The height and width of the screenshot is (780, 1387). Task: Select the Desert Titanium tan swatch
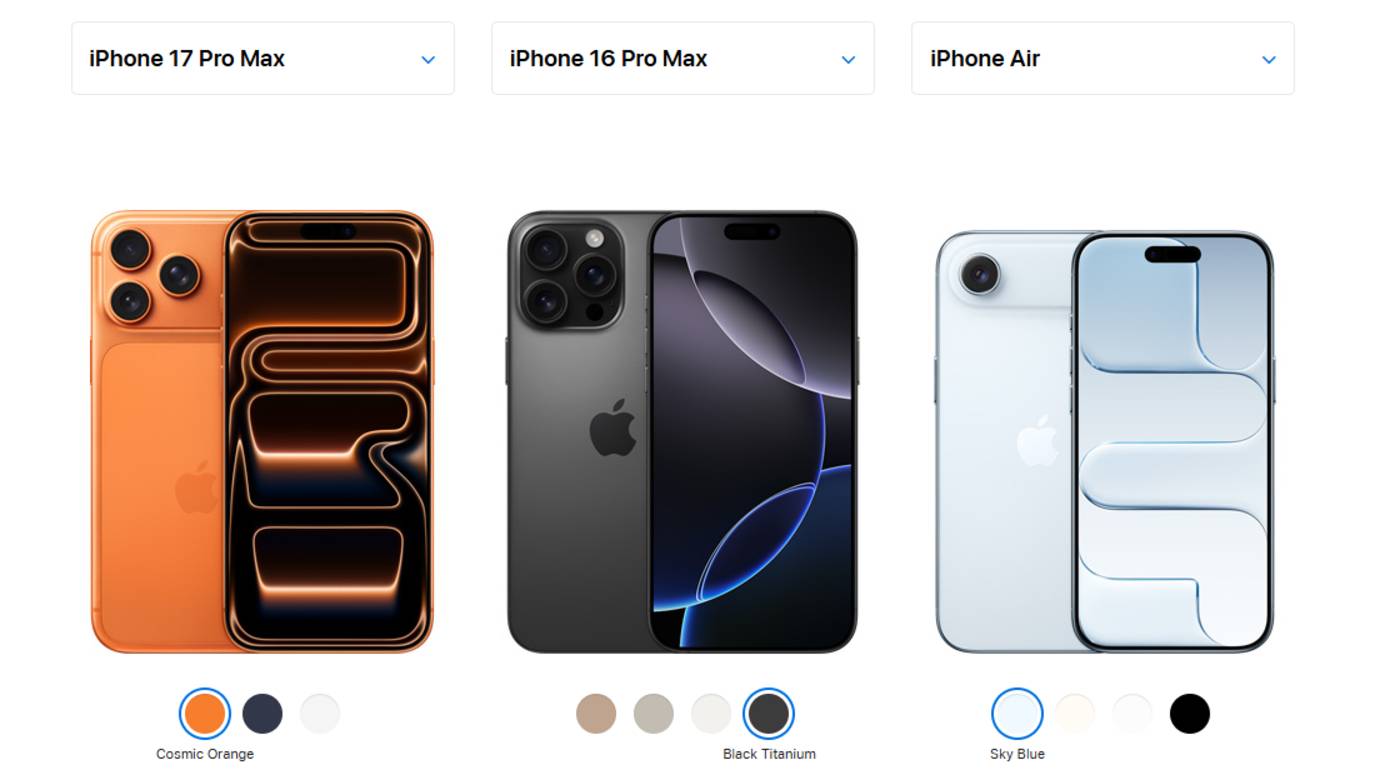(596, 714)
